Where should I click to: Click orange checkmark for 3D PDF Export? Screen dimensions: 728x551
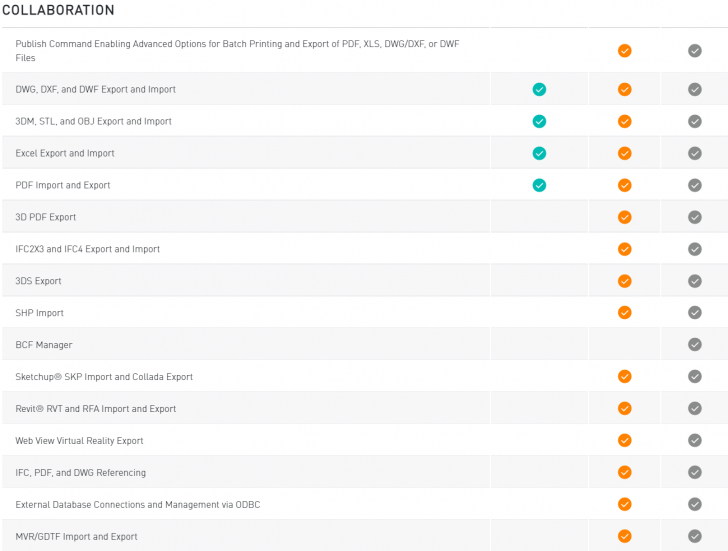click(x=625, y=217)
